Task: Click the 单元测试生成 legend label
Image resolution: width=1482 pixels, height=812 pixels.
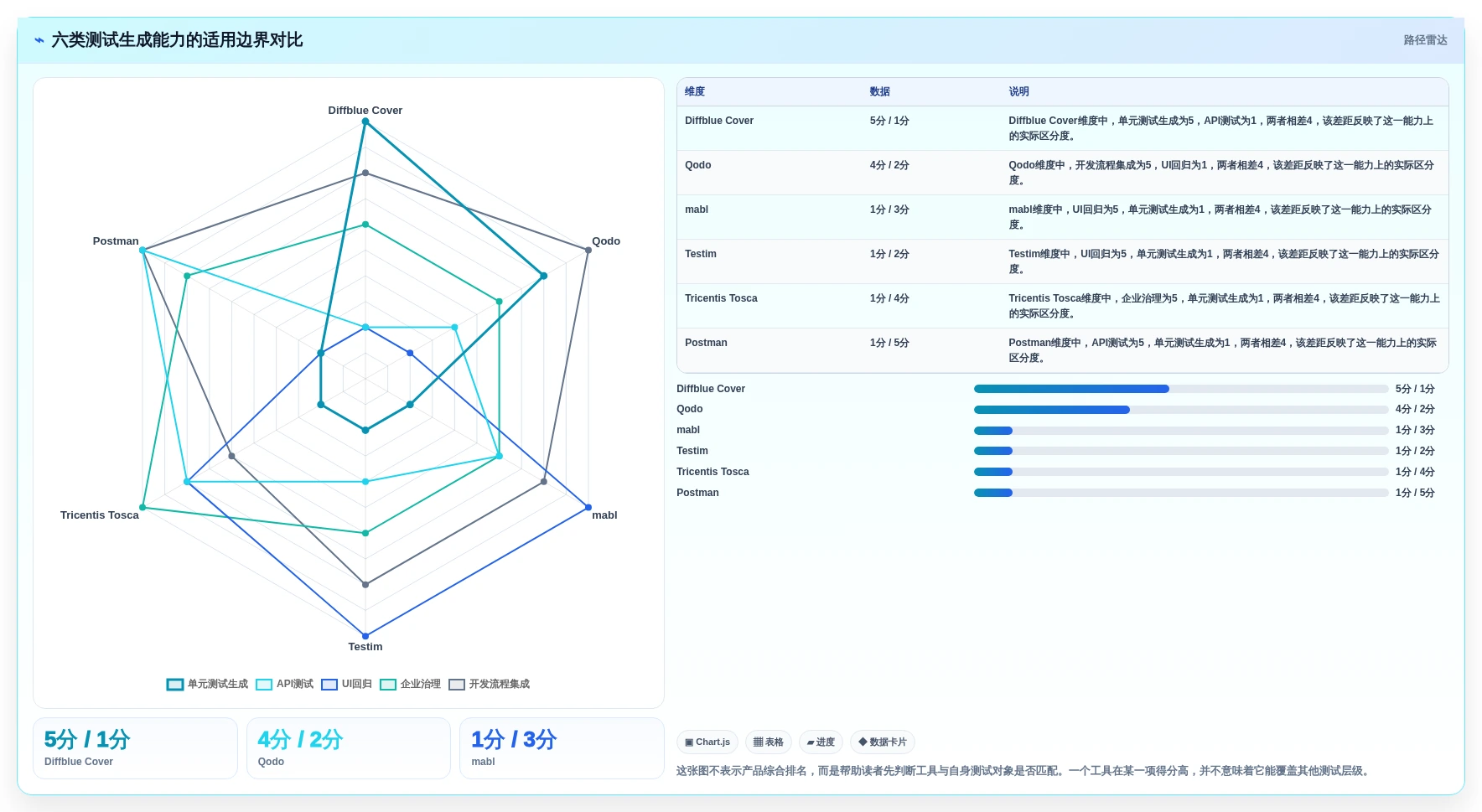Action: (218, 685)
